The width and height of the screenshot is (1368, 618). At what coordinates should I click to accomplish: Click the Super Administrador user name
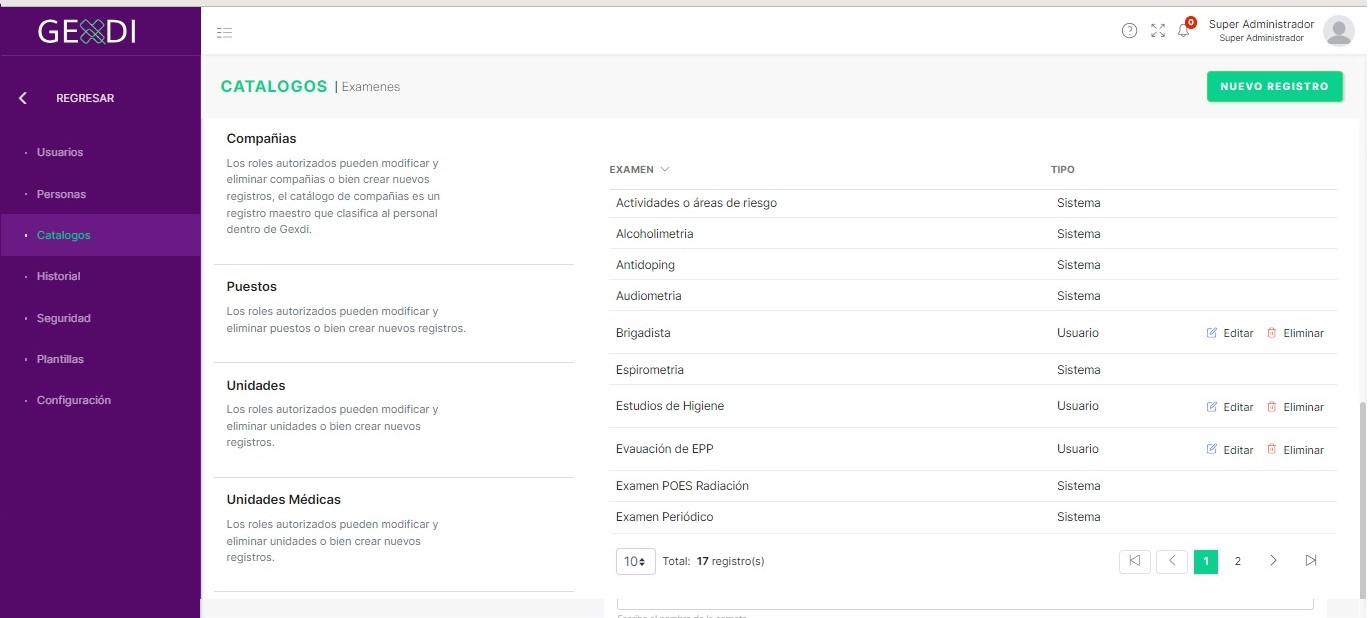(1261, 24)
